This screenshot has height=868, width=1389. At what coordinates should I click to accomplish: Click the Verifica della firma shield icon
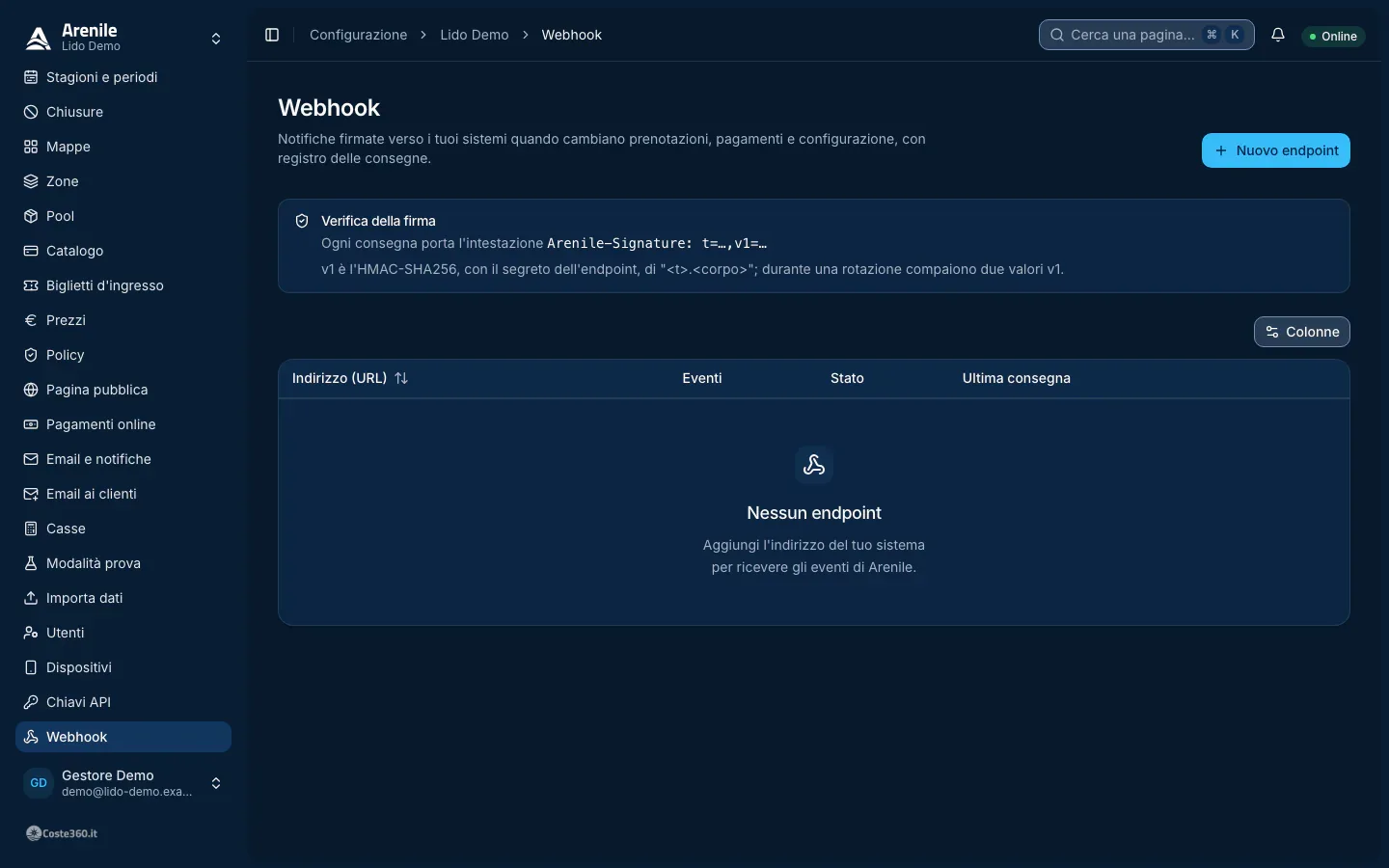tap(302, 221)
